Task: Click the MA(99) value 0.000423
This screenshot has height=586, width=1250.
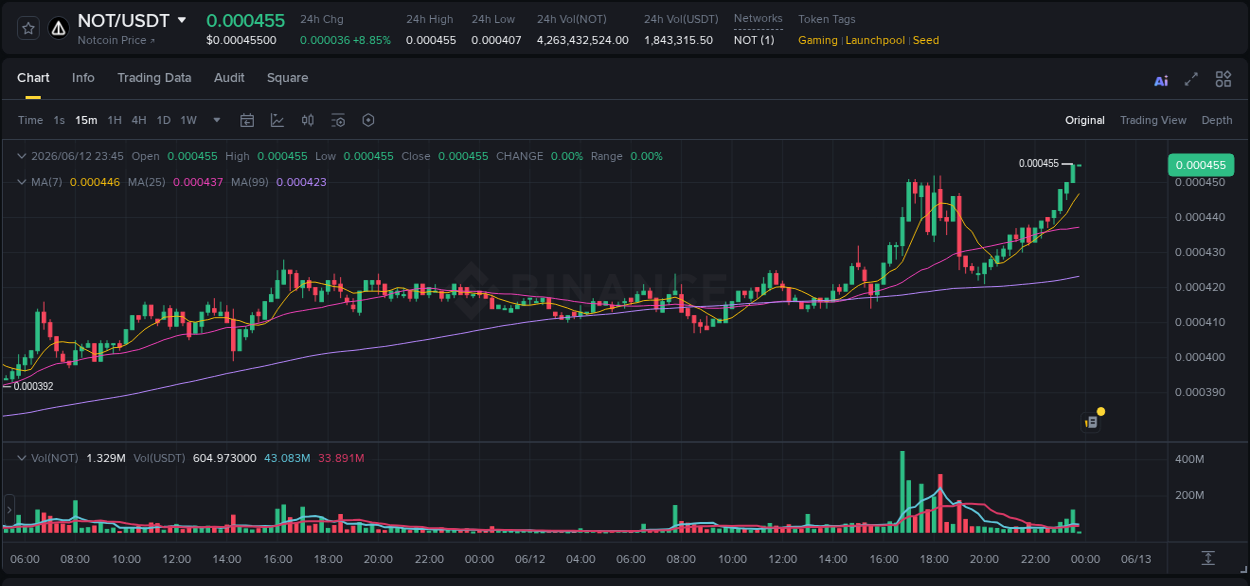Action: click(x=301, y=182)
